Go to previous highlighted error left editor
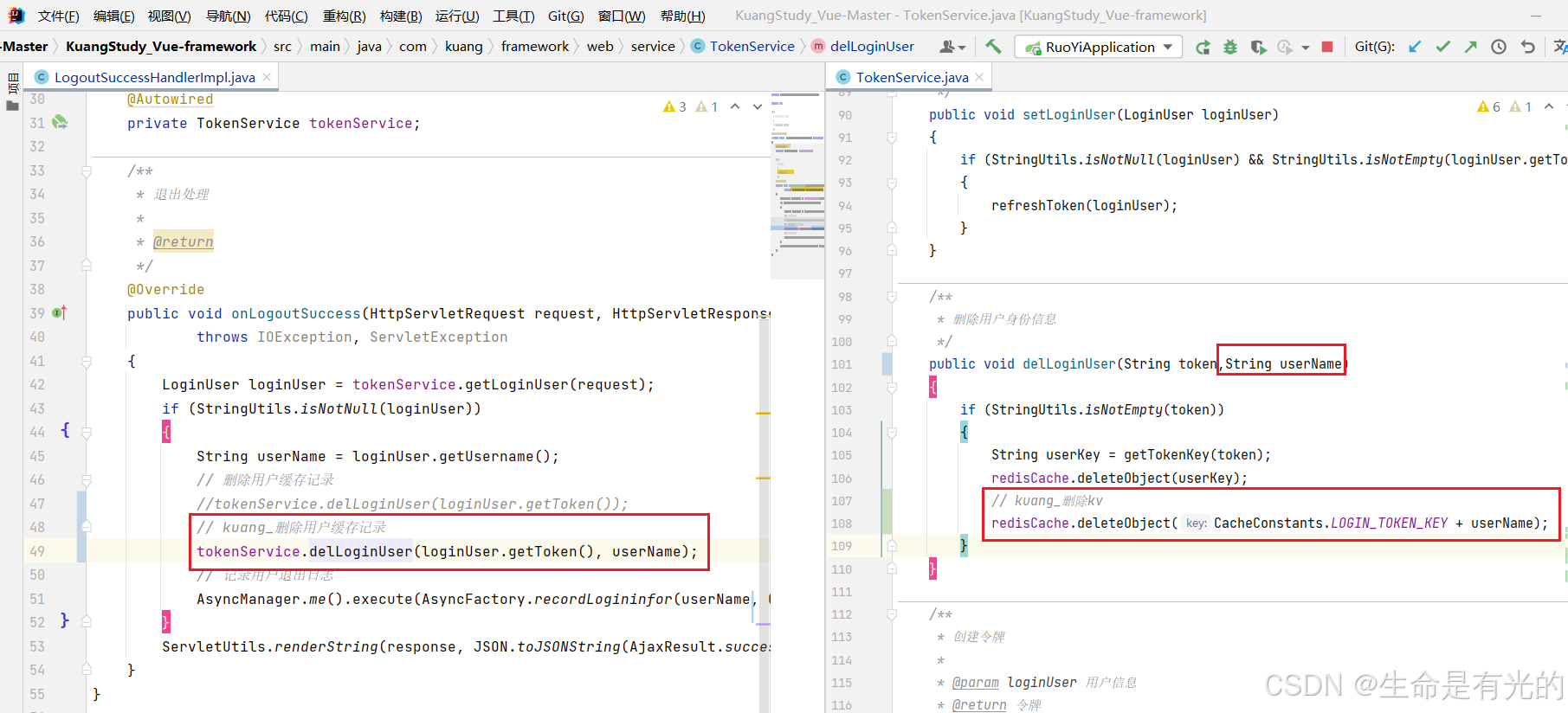 point(735,106)
